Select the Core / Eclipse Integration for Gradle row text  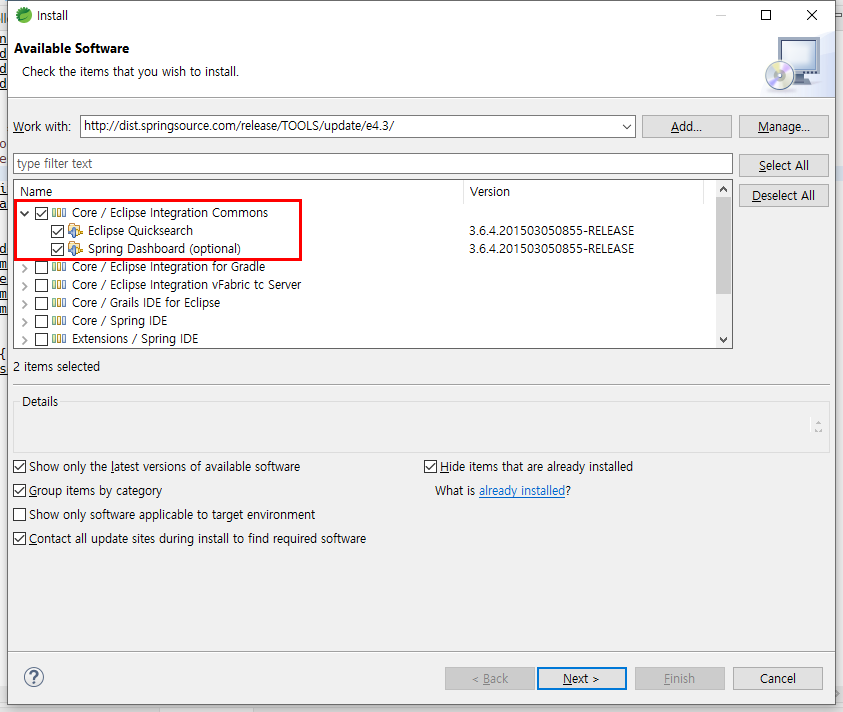point(168,267)
